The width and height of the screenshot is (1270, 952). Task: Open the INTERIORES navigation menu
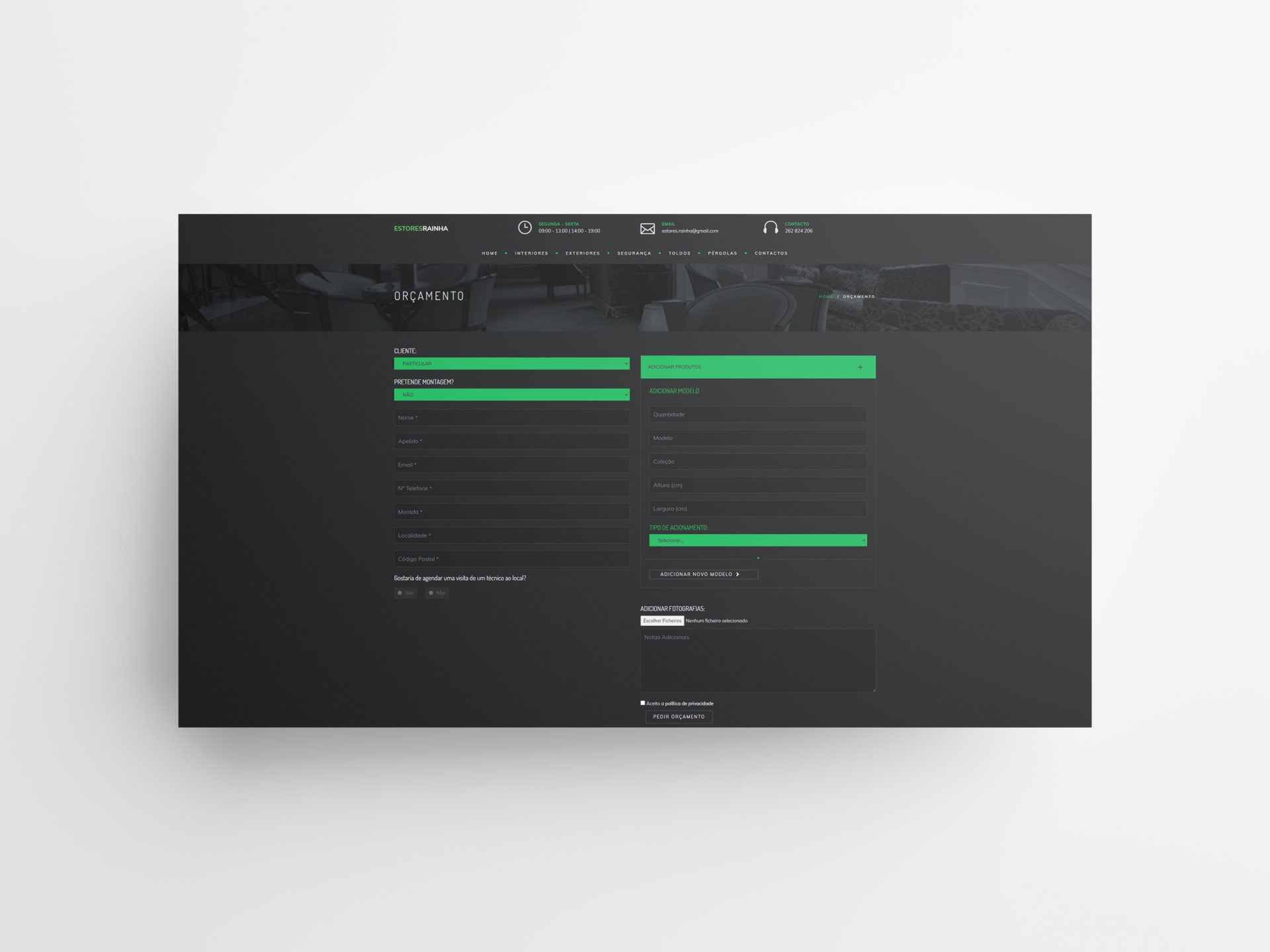(530, 253)
